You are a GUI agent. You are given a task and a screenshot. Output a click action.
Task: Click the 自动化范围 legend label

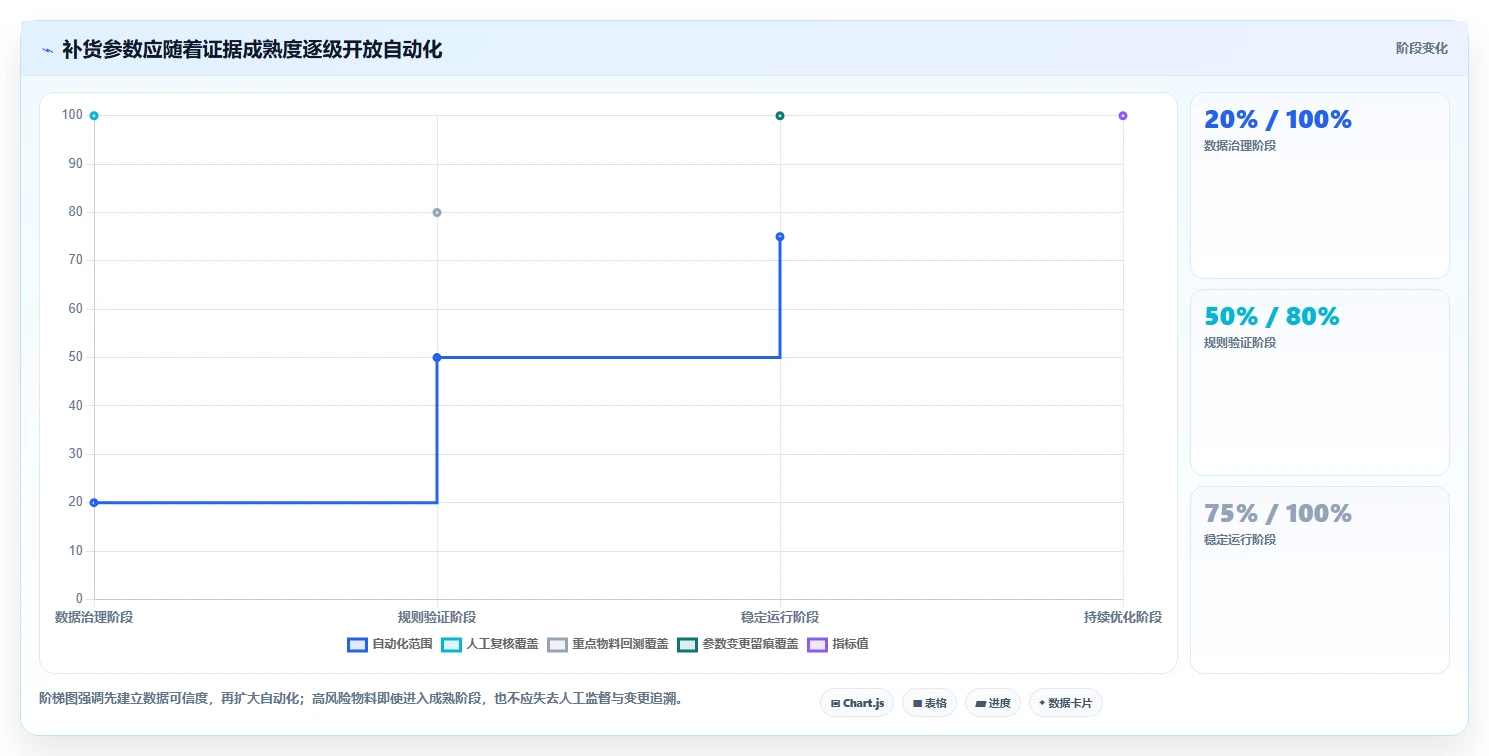point(402,644)
